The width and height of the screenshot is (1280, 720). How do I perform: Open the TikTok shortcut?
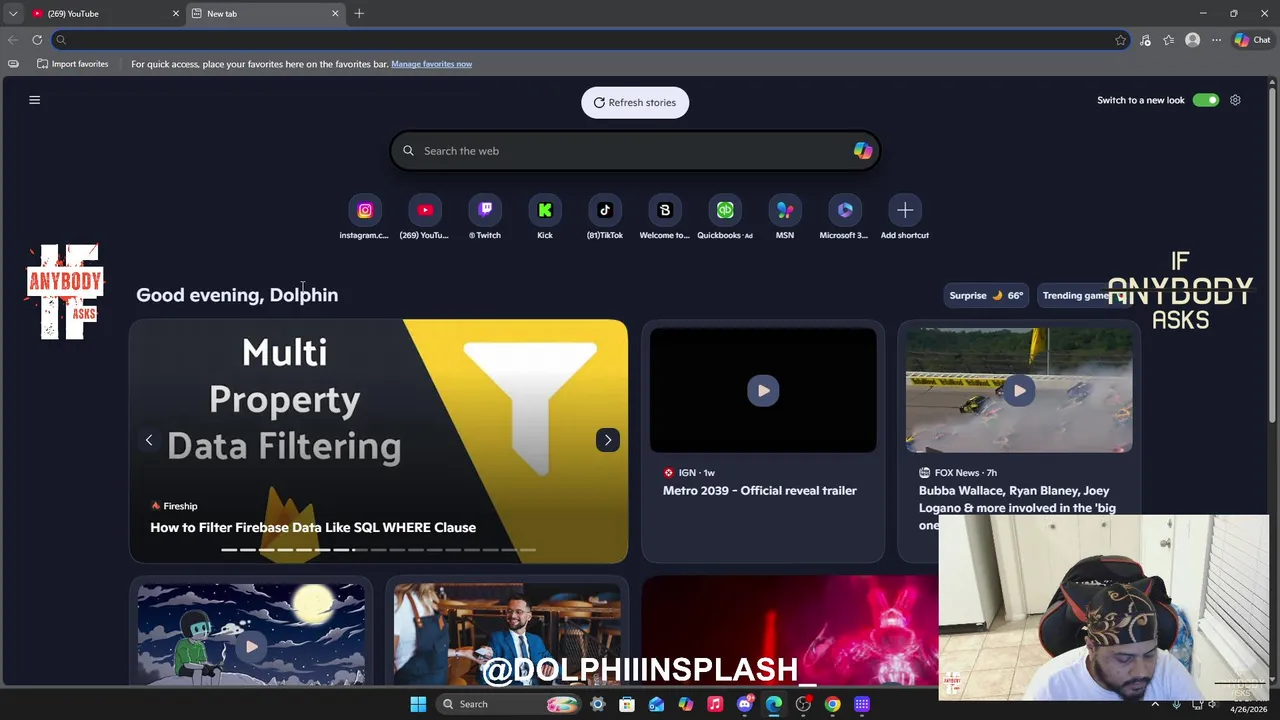click(x=605, y=217)
